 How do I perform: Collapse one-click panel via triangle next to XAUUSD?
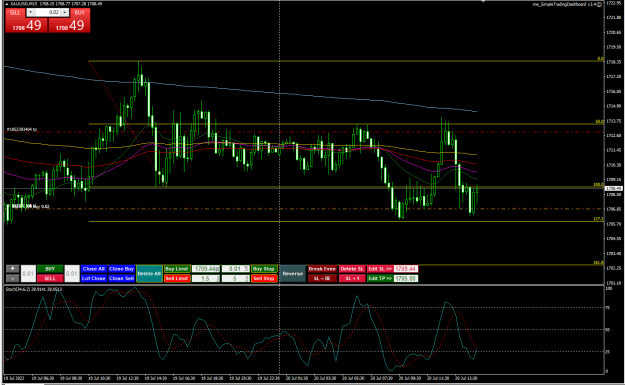coord(6,4)
